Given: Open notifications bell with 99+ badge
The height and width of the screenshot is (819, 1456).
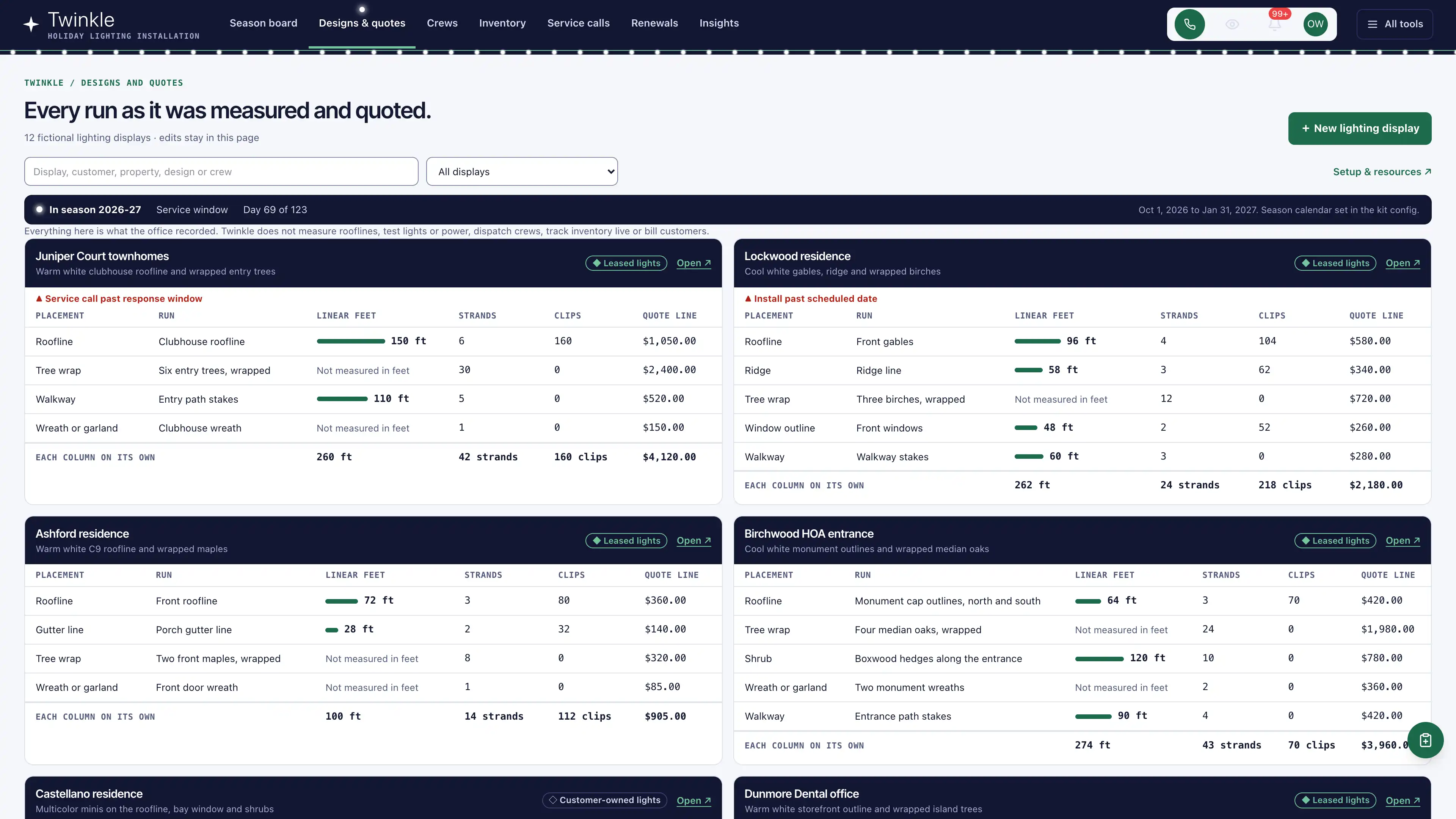Looking at the screenshot, I should 1274,24.
